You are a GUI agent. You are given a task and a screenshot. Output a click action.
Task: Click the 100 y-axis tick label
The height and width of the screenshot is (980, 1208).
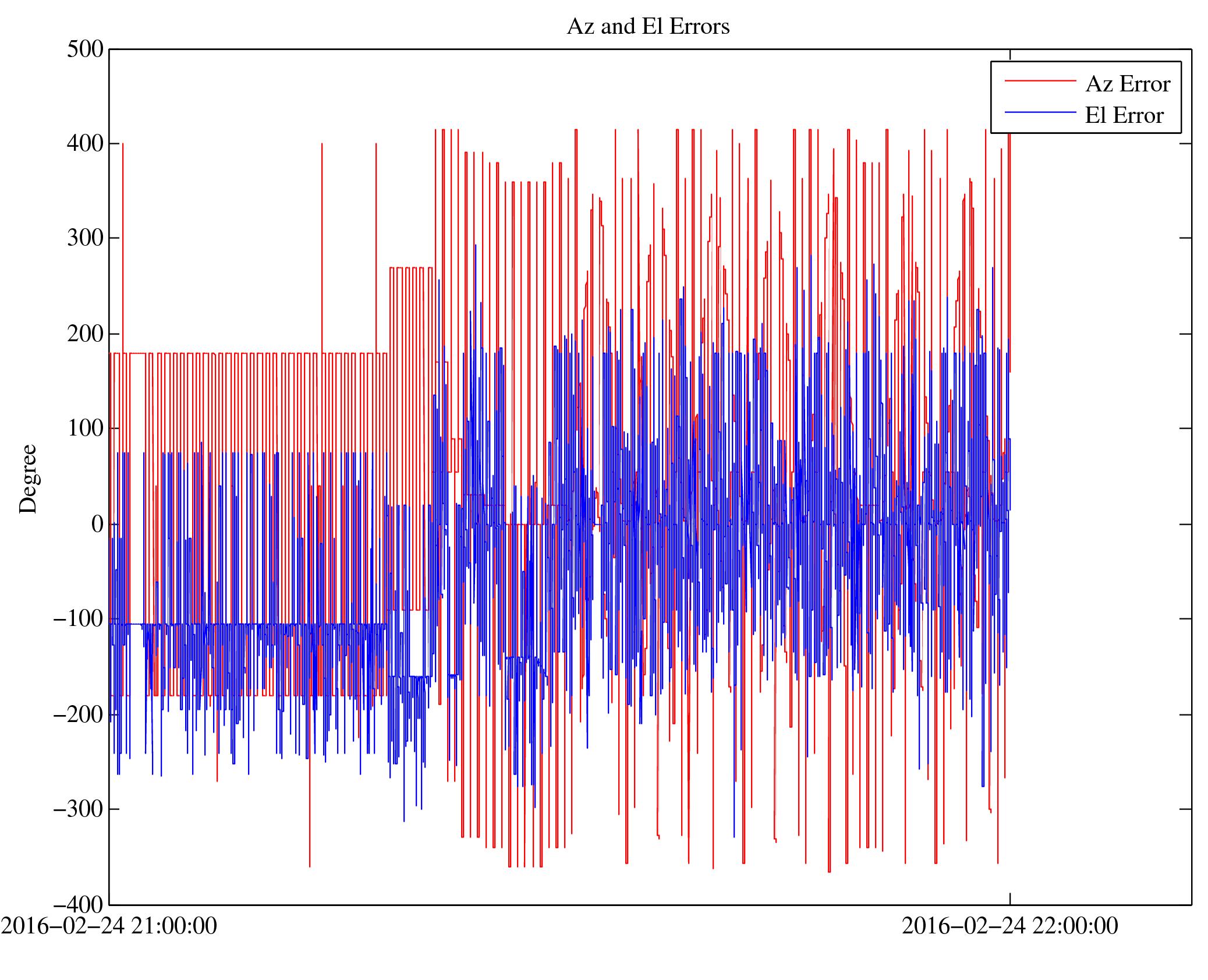click(85, 429)
